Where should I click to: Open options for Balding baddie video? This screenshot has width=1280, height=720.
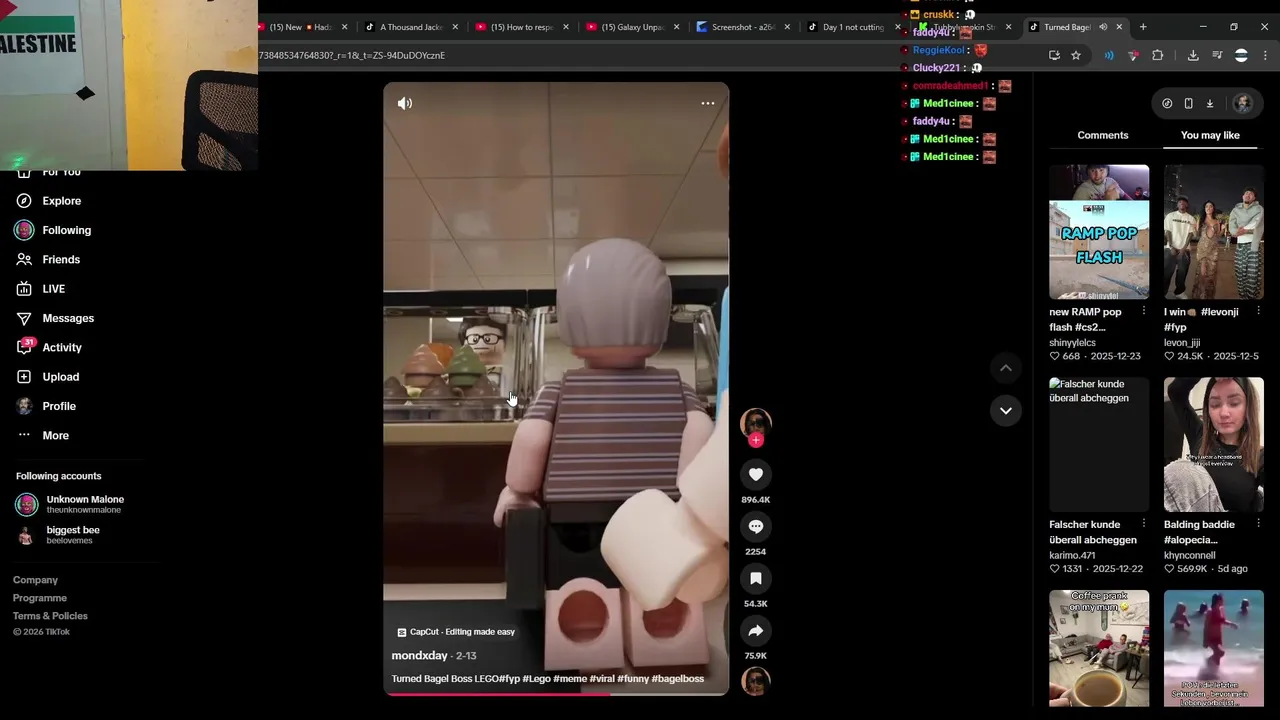click(1258, 524)
